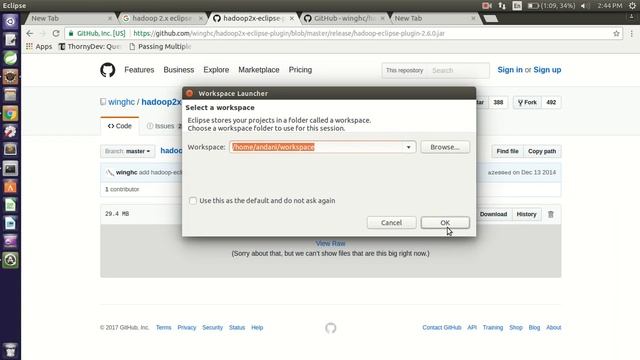
Task: Click the Browse... button for workspace folder
Action: click(445, 147)
